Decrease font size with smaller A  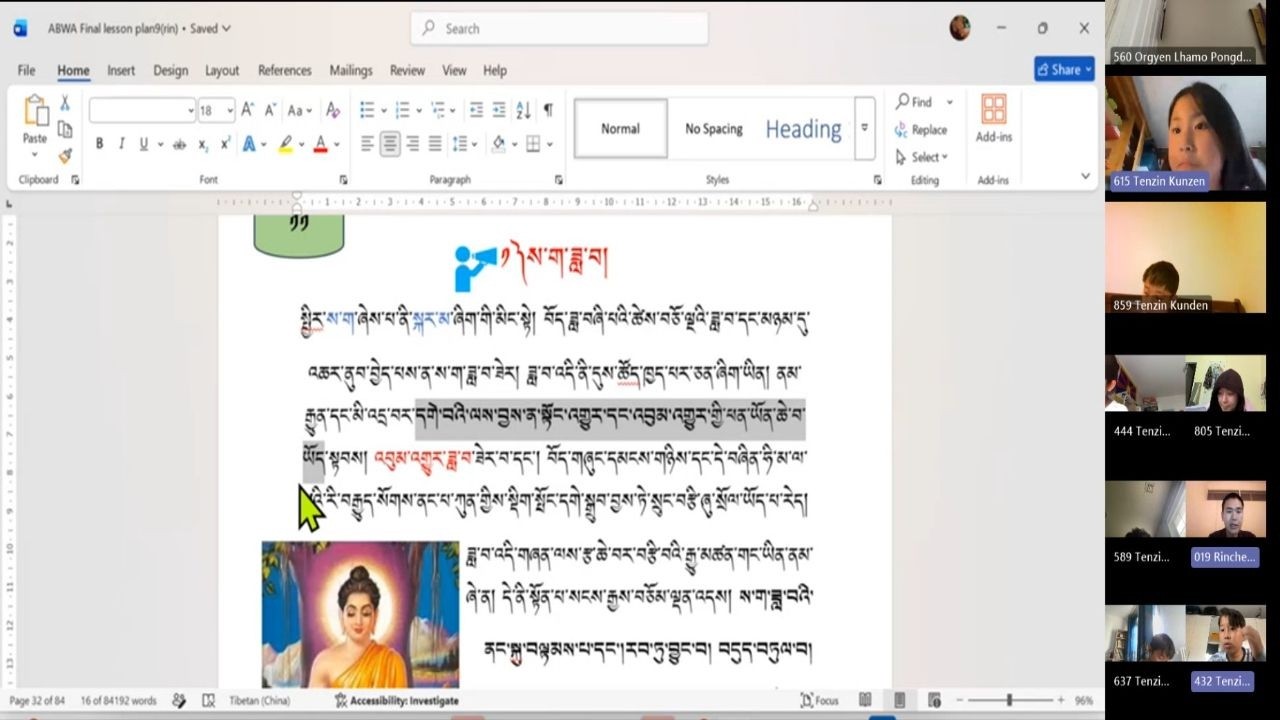tap(269, 110)
